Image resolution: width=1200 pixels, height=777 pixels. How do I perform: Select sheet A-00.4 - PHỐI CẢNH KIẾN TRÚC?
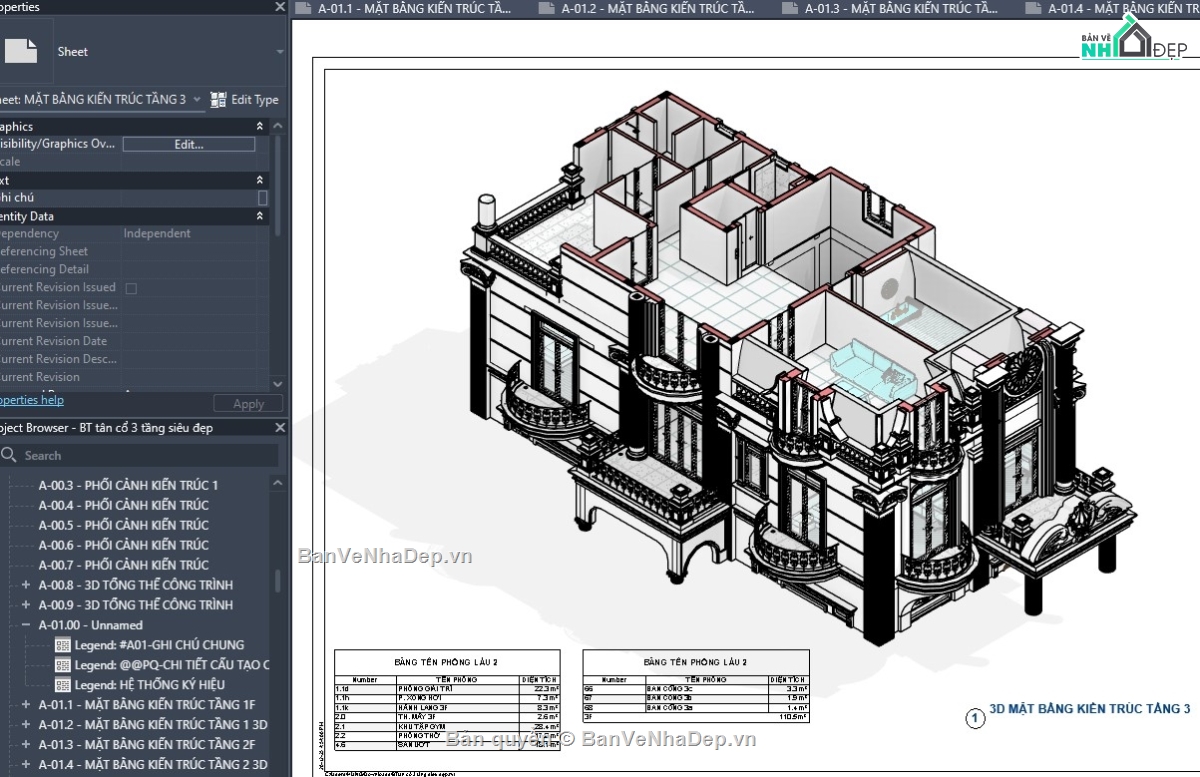124,505
